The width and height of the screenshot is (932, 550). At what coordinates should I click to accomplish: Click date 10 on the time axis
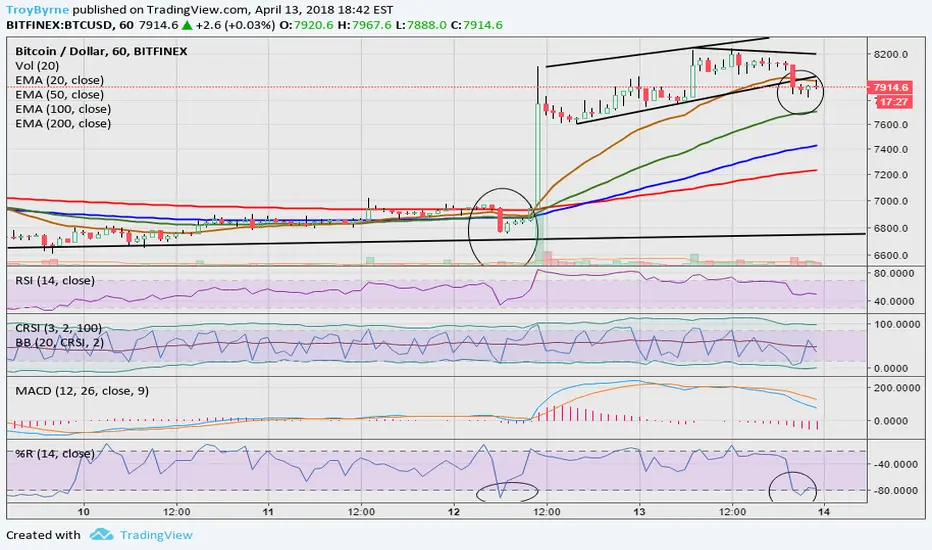(84, 511)
